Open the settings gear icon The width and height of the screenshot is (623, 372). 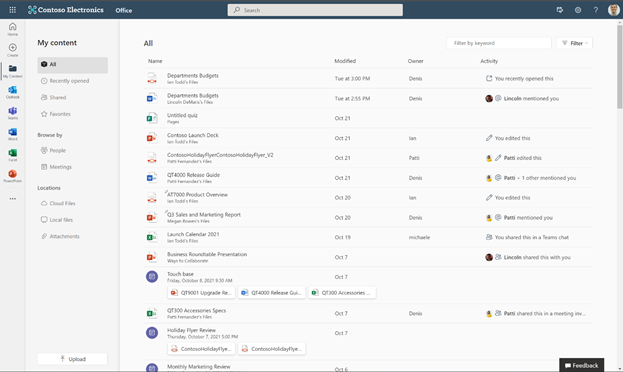[x=578, y=10]
